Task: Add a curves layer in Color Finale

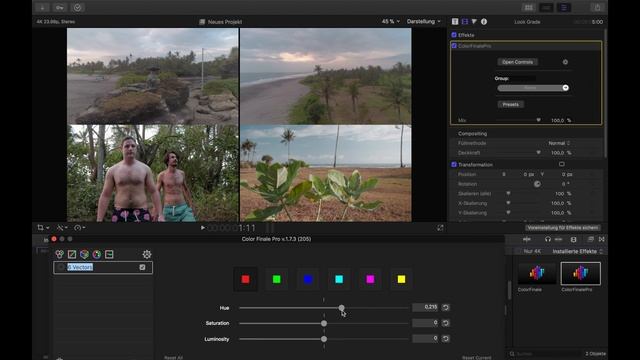Action: point(72,254)
